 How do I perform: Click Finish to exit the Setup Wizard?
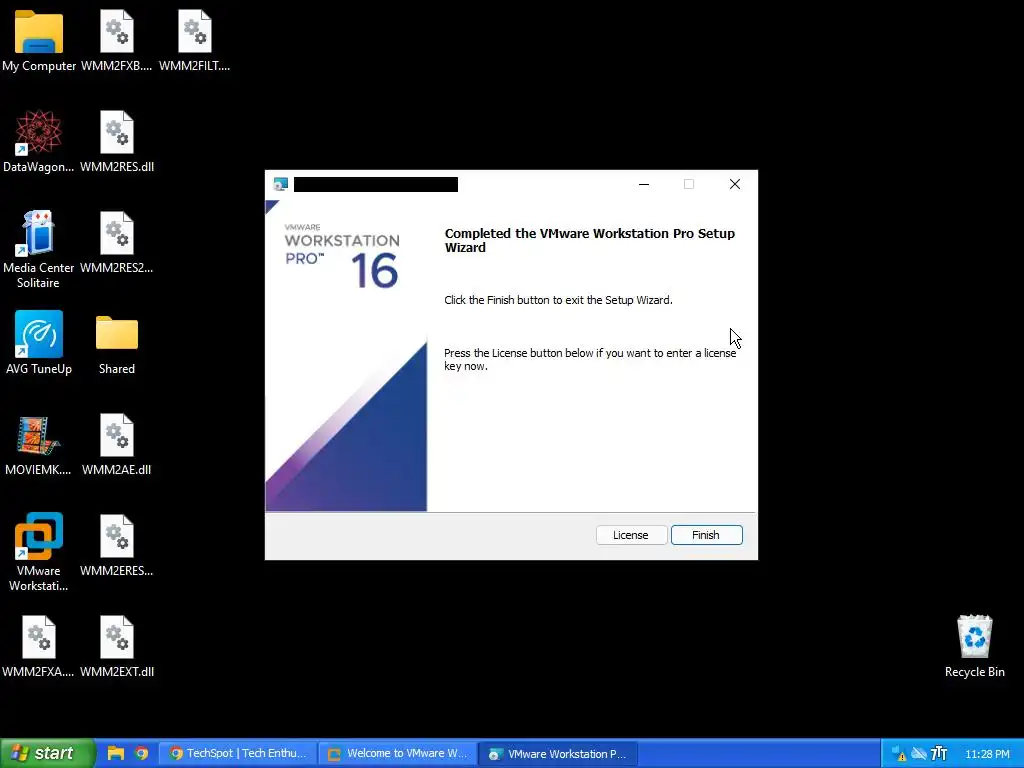point(707,535)
